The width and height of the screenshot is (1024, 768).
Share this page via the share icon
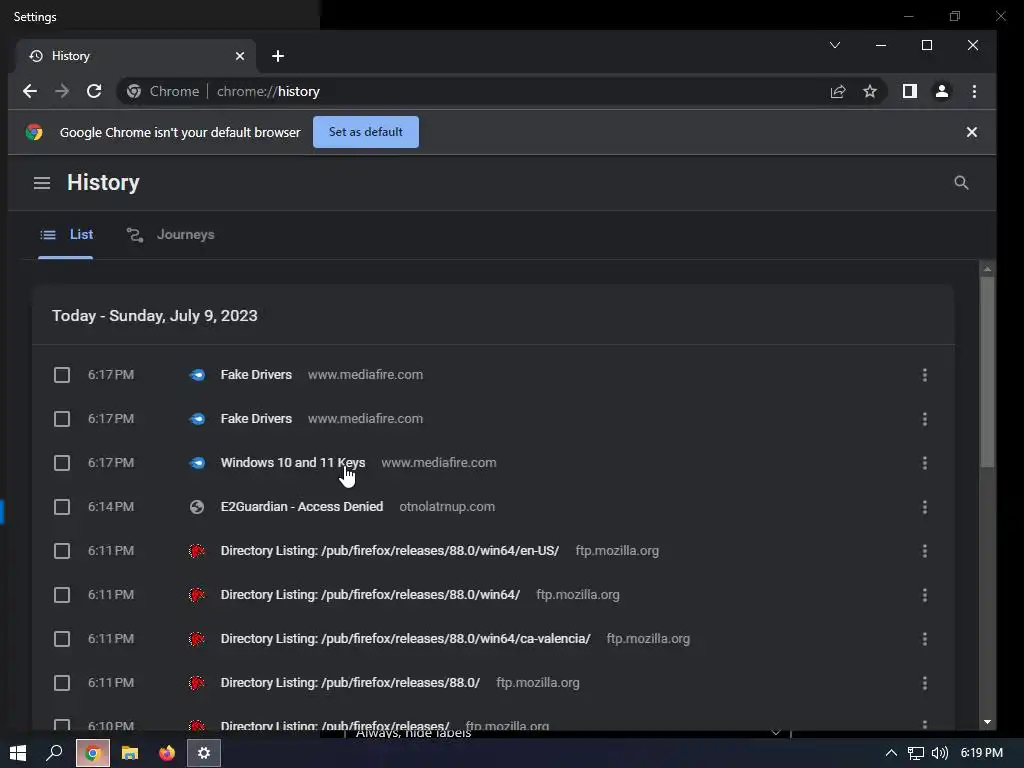[x=838, y=91]
